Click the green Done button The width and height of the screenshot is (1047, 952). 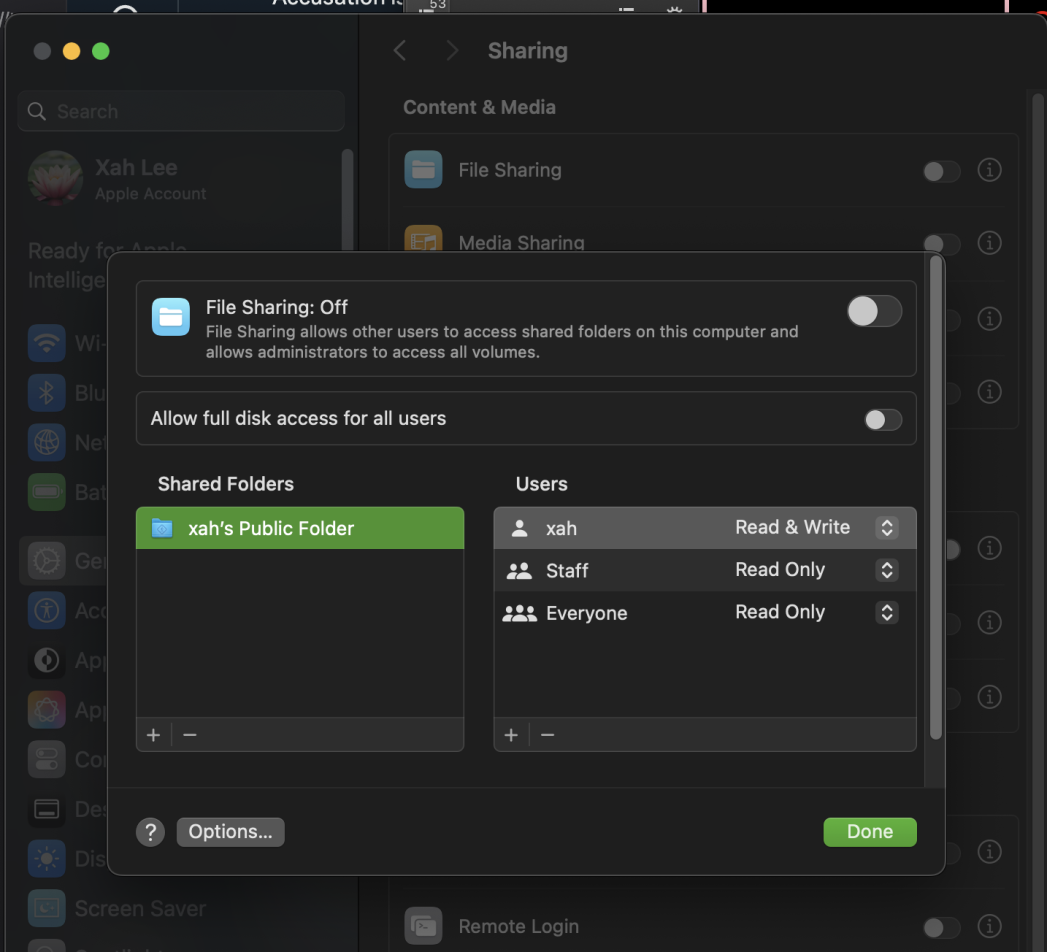[869, 832]
